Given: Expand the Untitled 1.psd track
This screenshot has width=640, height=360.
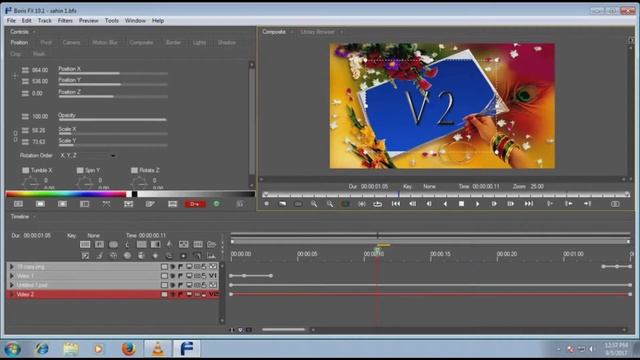Looking at the screenshot, I should pyautogui.click(x=11, y=285).
